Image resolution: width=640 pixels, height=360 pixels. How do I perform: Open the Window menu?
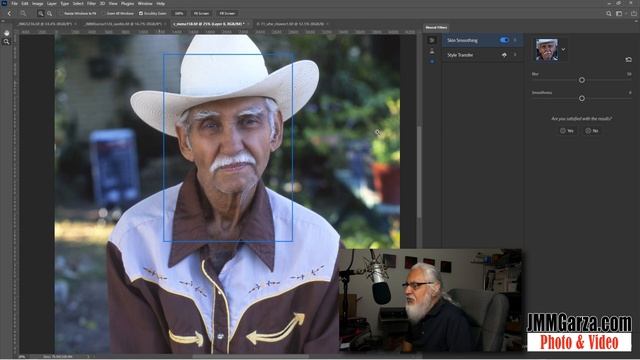point(145,3)
